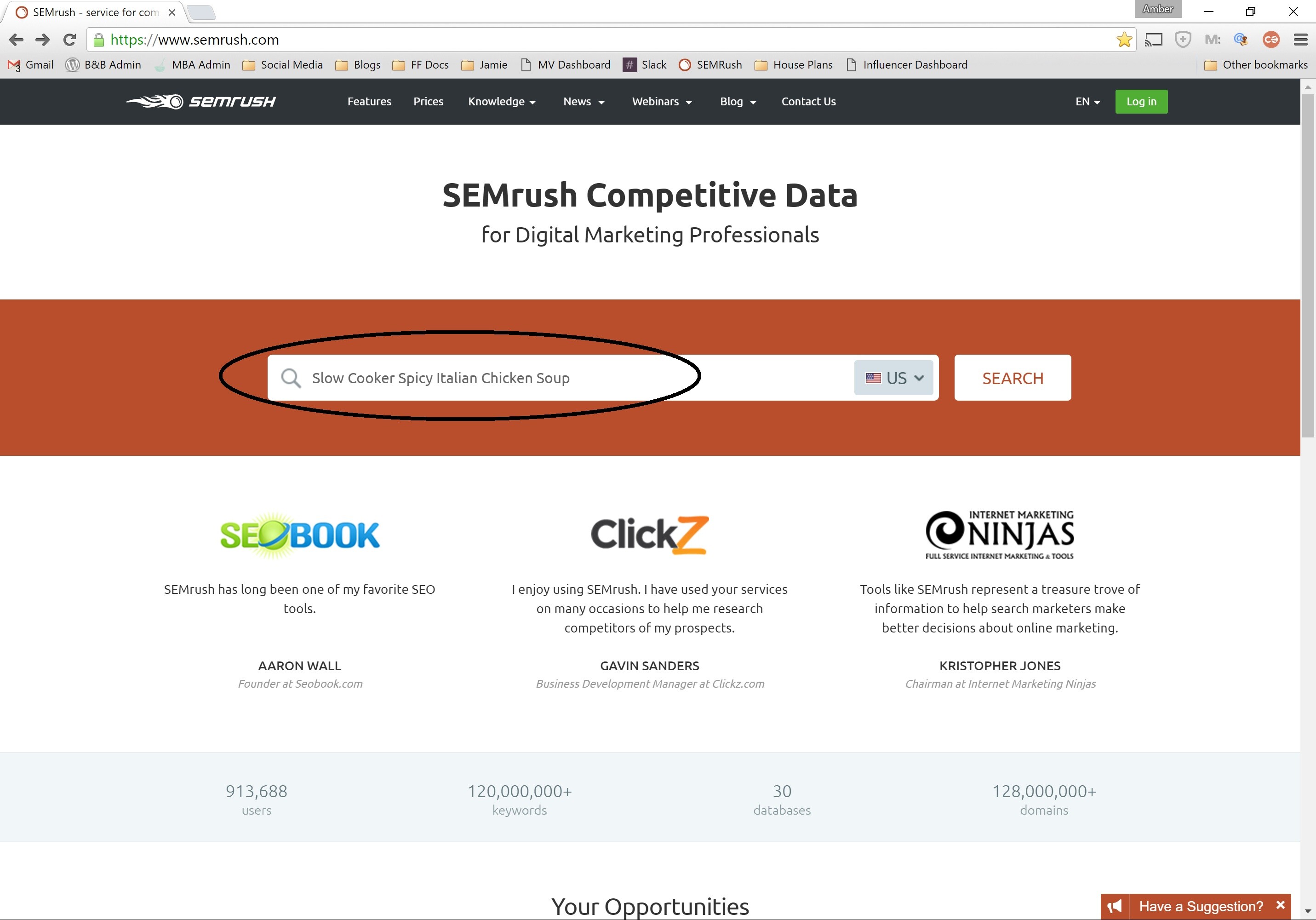Screen dimensions: 1316x920
Task: Expand the Knowledge dropdown menu
Action: (502, 102)
